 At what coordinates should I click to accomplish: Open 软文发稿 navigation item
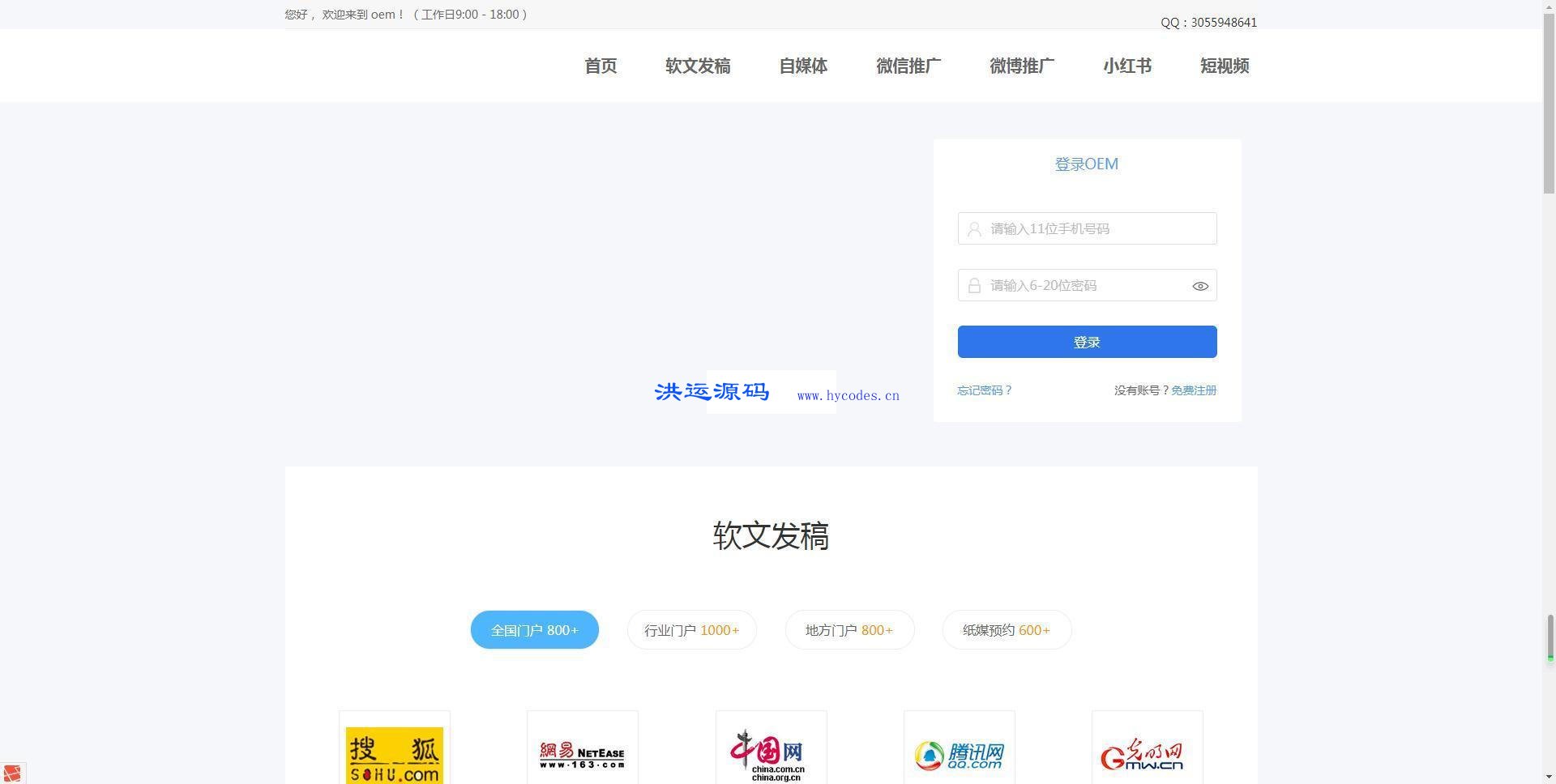pos(698,66)
